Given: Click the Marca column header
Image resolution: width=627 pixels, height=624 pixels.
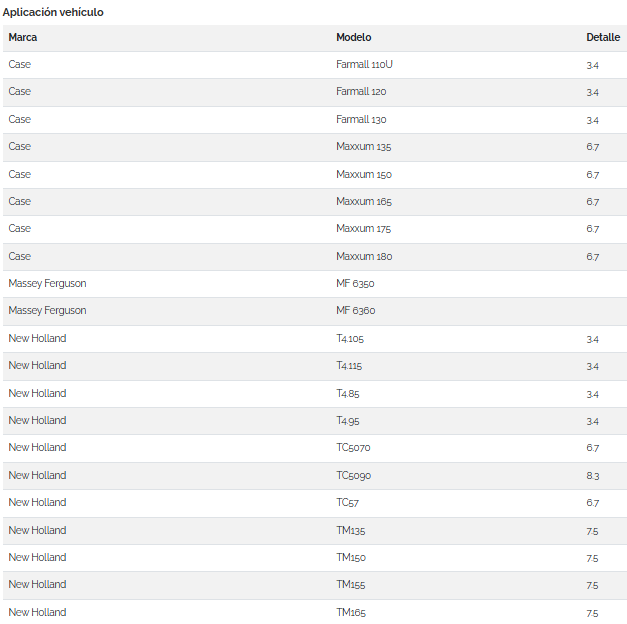Looking at the screenshot, I should [23, 38].
